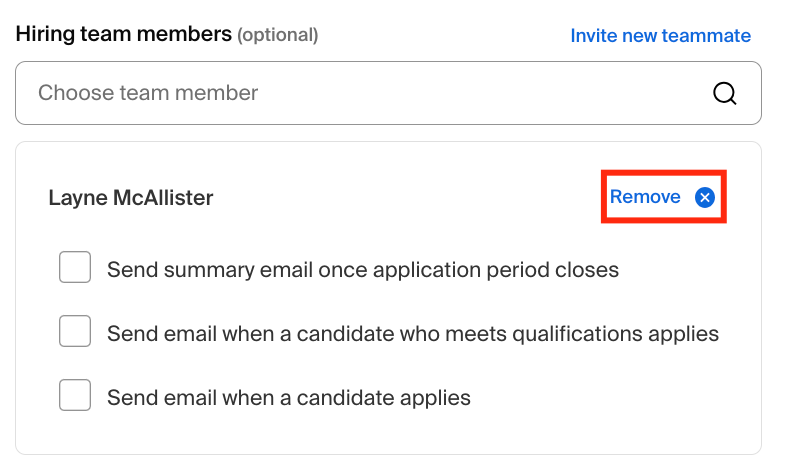The height and width of the screenshot is (476, 802).
Task: Open the Invite new teammate link
Action: [x=660, y=36]
